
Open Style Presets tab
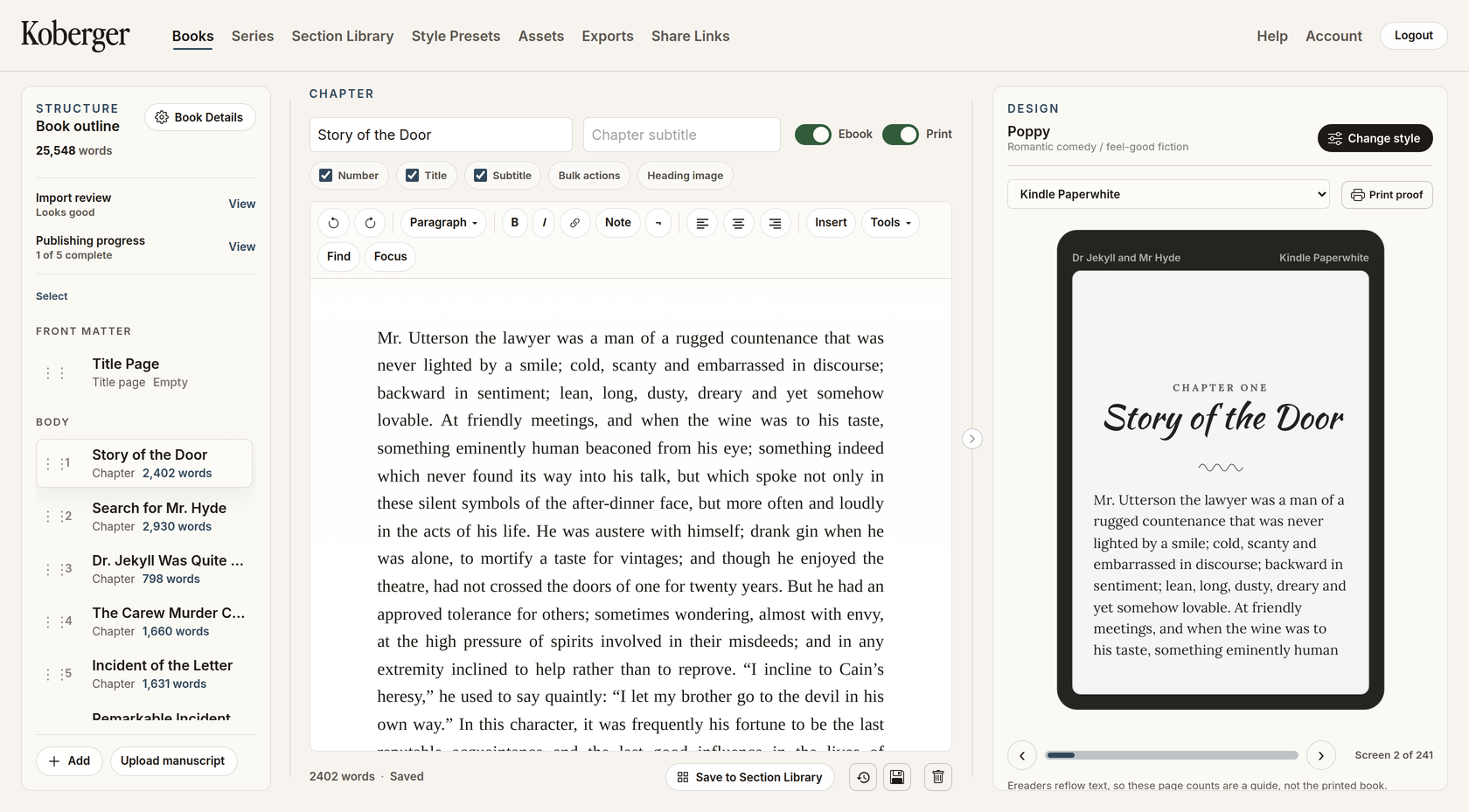[456, 36]
